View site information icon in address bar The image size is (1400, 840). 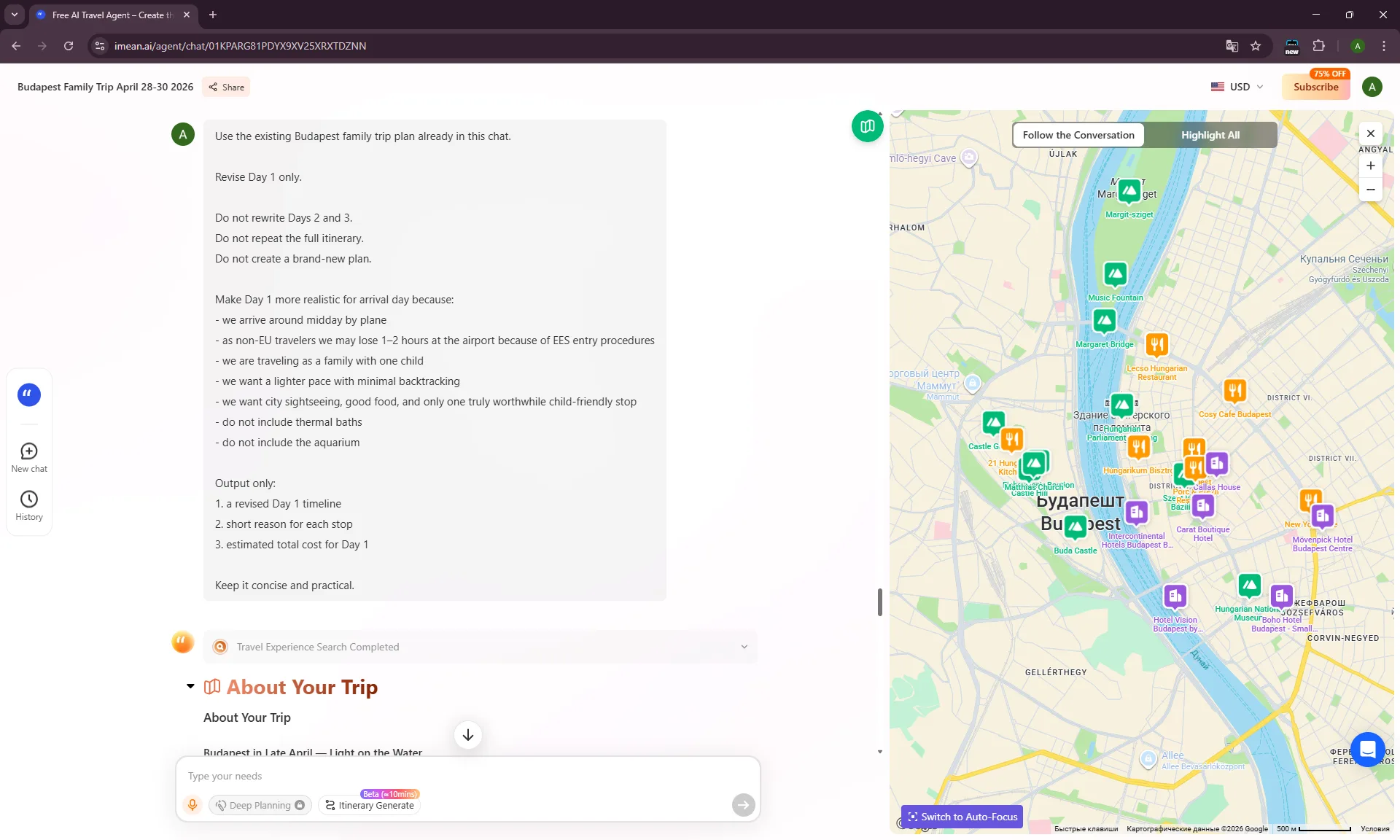[100, 46]
